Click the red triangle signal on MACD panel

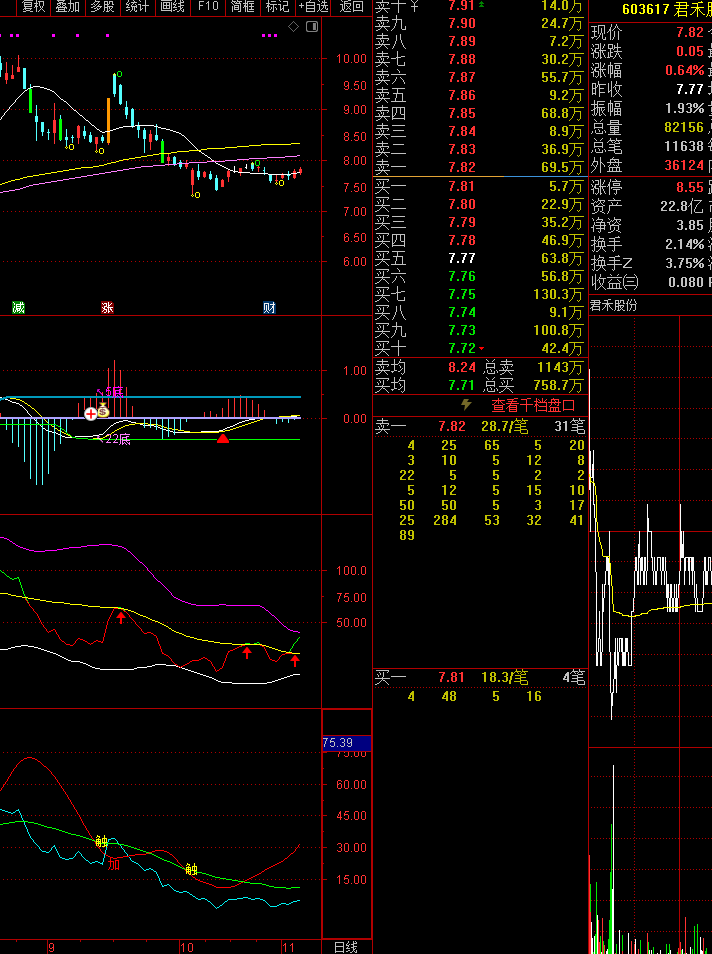click(x=223, y=437)
